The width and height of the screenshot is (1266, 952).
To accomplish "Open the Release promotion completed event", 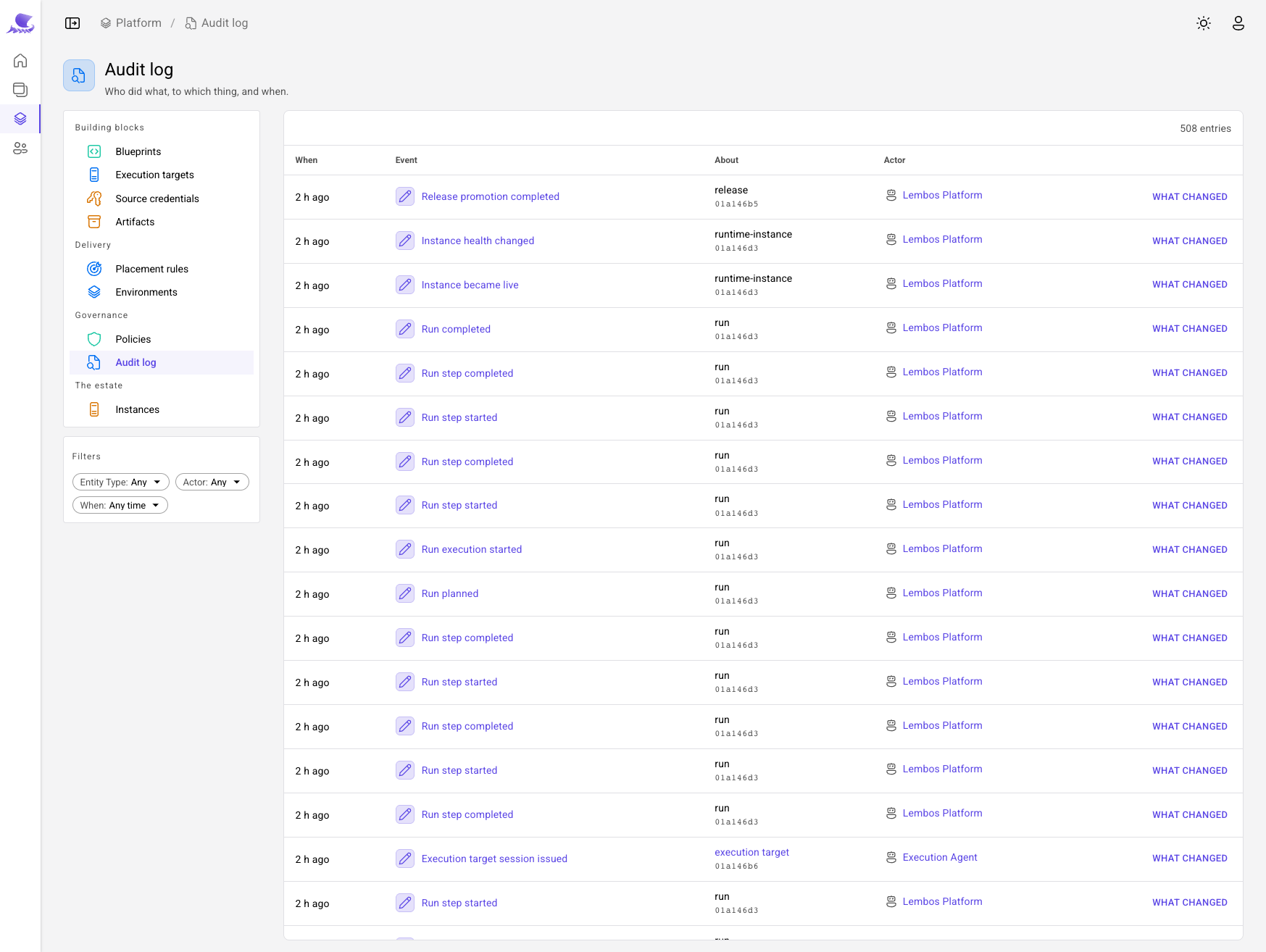I will coord(491,196).
